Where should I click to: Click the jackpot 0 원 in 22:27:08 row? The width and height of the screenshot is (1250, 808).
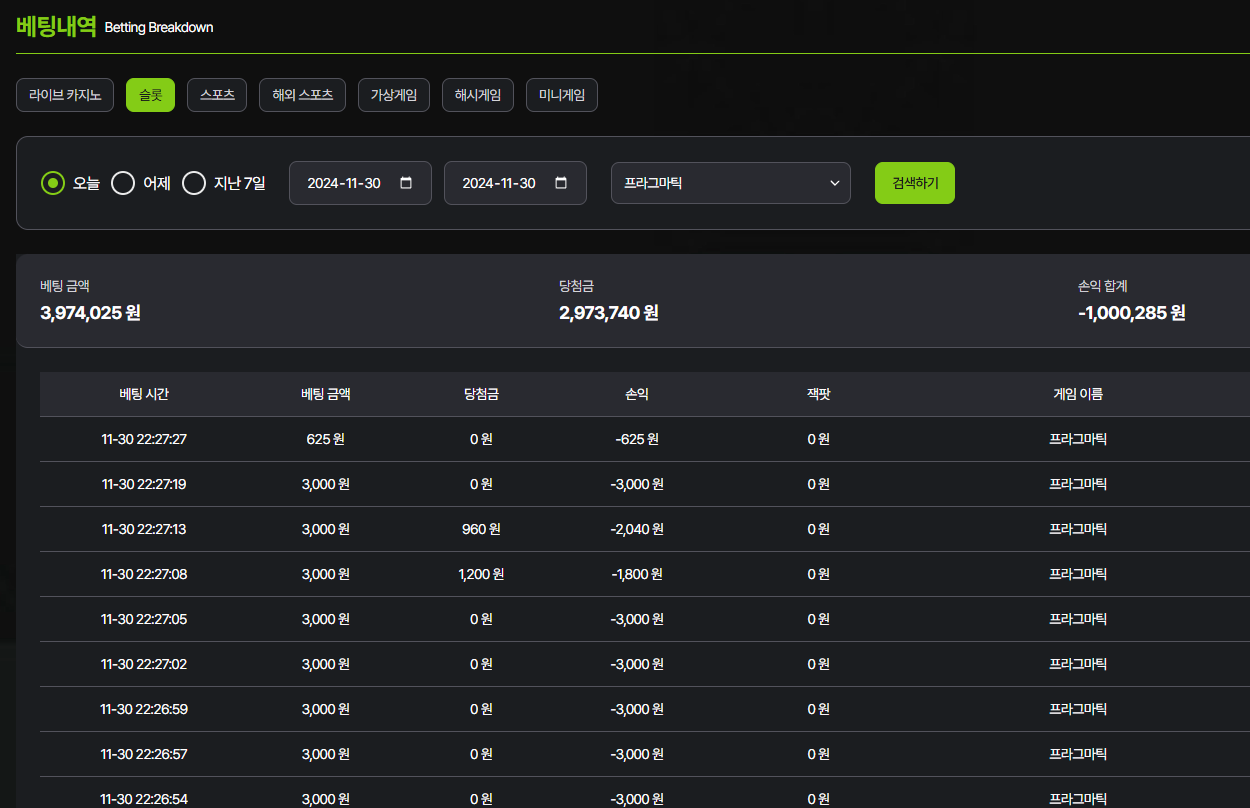[819, 574]
